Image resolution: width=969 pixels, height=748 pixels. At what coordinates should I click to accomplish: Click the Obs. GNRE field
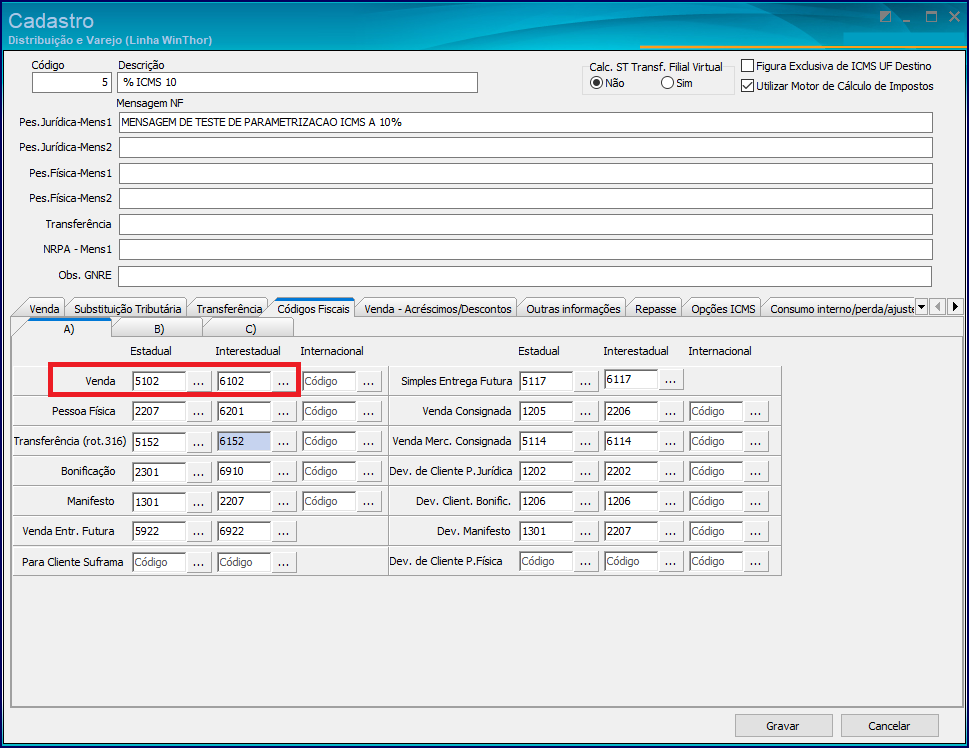pyautogui.click(x=525, y=276)
